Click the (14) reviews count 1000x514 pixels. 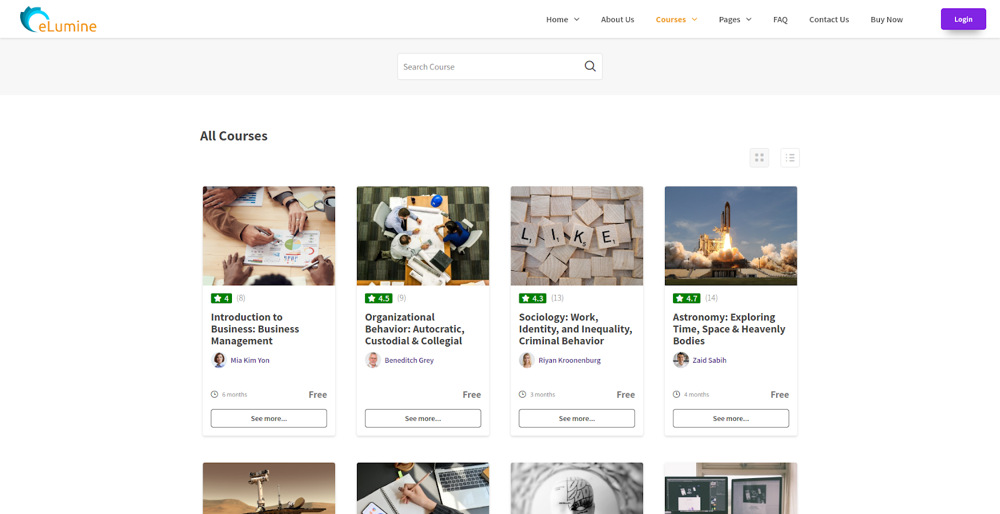[x=712, y=298]
